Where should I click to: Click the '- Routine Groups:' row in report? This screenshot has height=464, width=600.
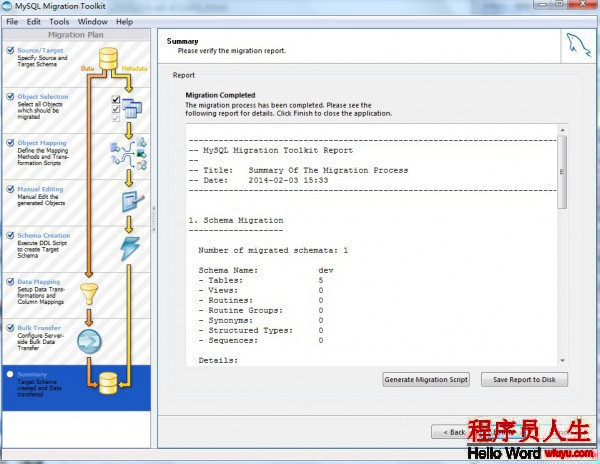(x=261, y=310)
